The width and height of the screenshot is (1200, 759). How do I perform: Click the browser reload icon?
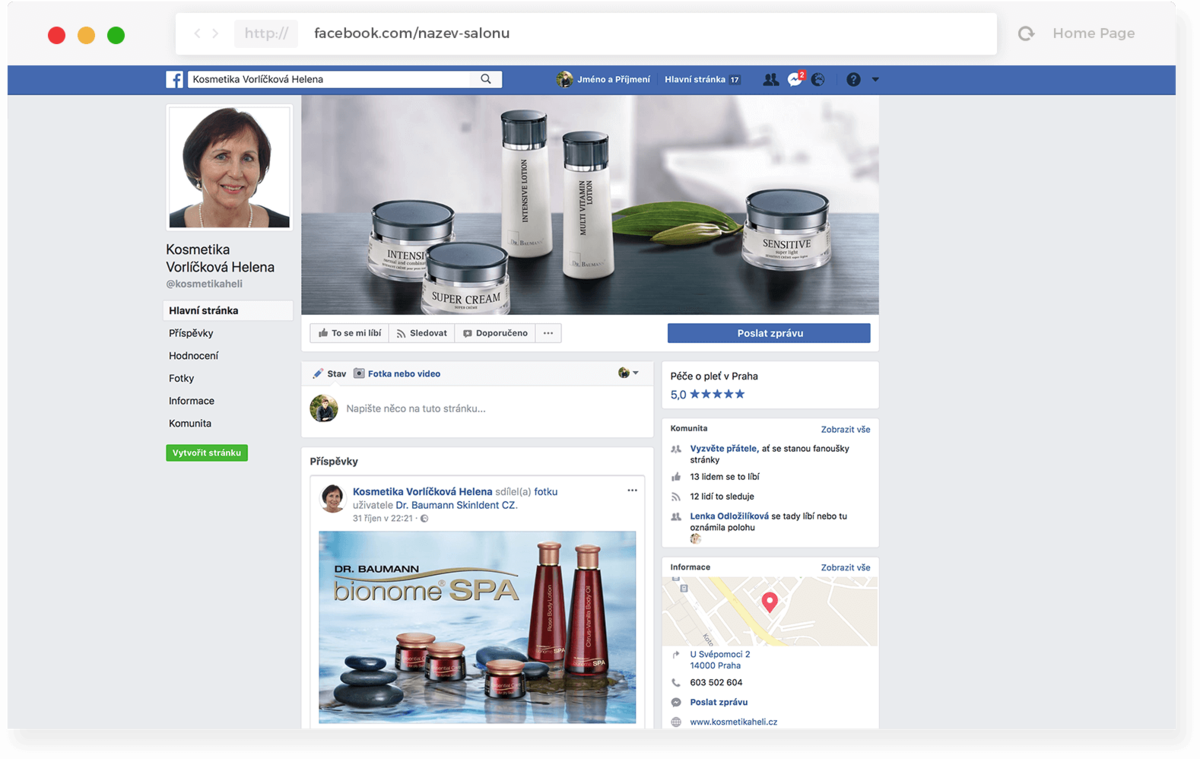pos(1026,34)
